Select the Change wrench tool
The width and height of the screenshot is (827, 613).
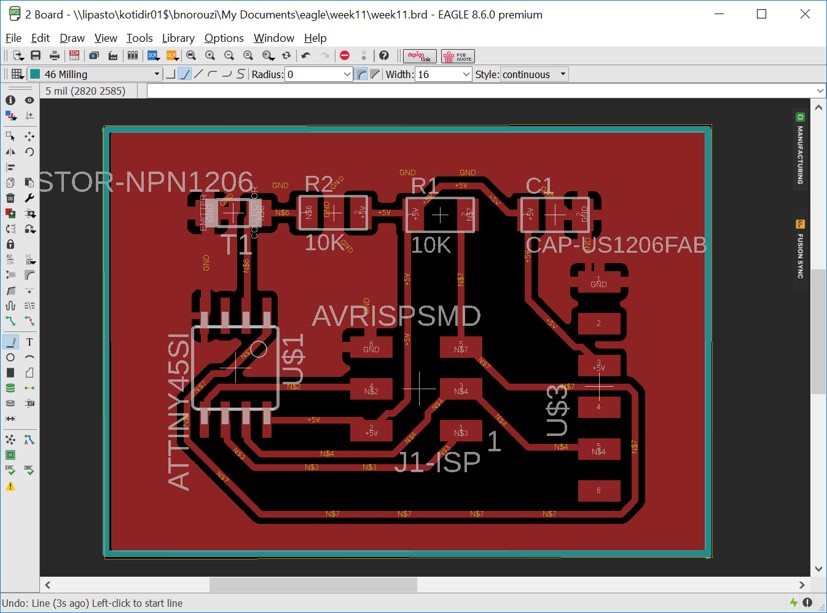point(30,198)
